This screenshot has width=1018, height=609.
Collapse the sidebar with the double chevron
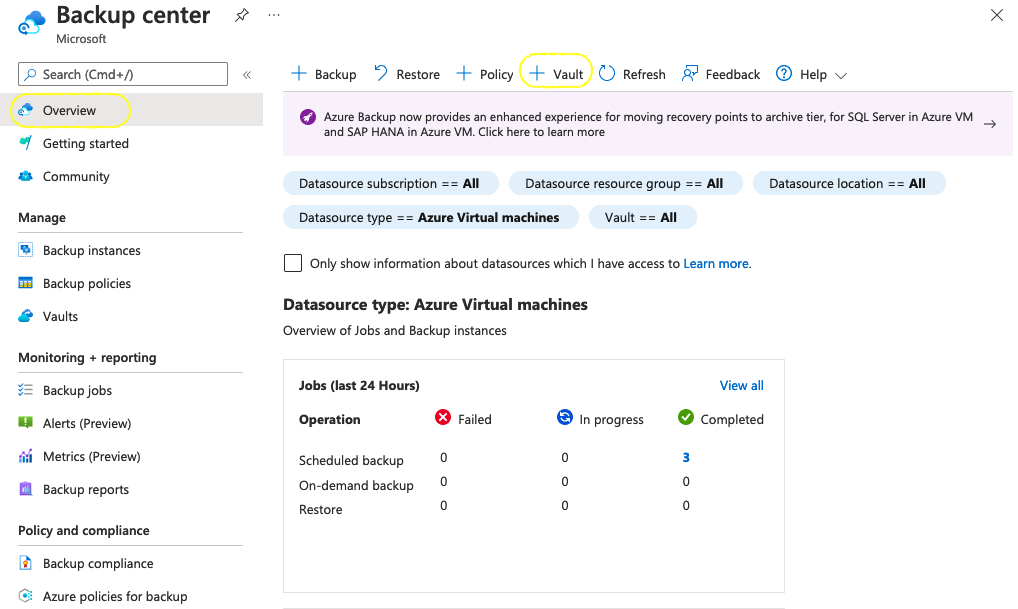click(x=247, y=75)
